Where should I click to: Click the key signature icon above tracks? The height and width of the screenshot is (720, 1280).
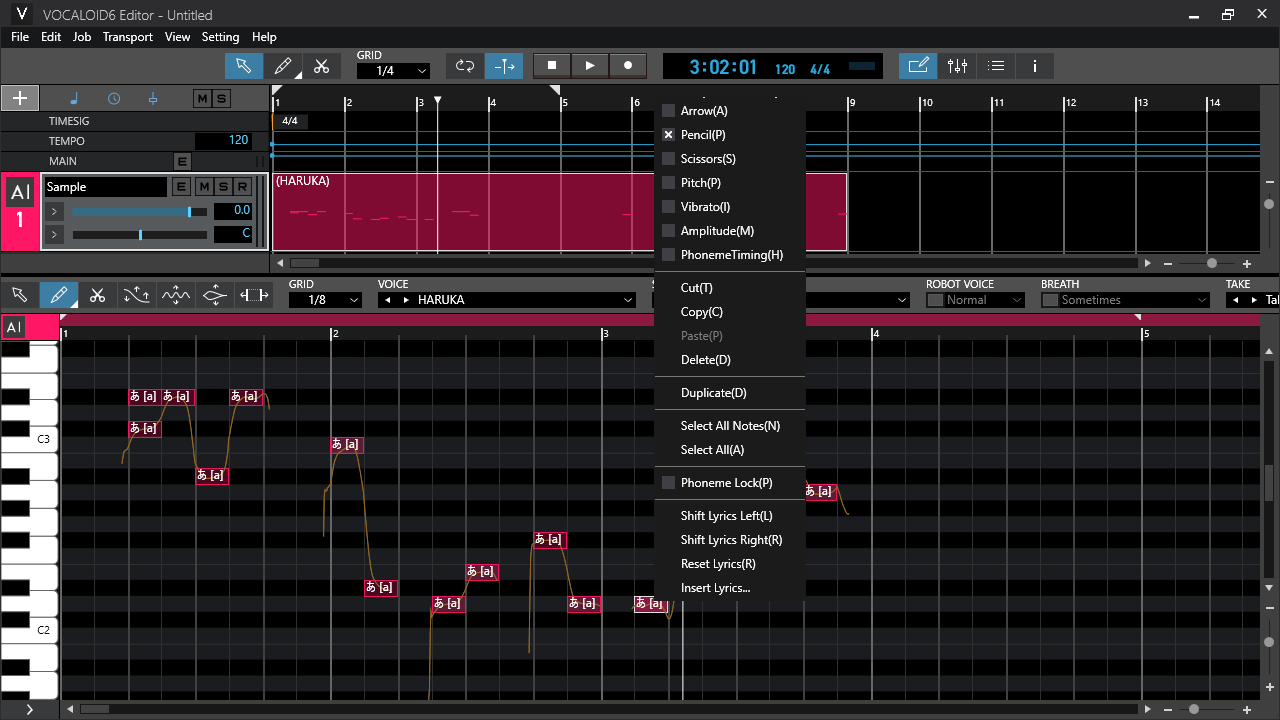pos(153,98)
